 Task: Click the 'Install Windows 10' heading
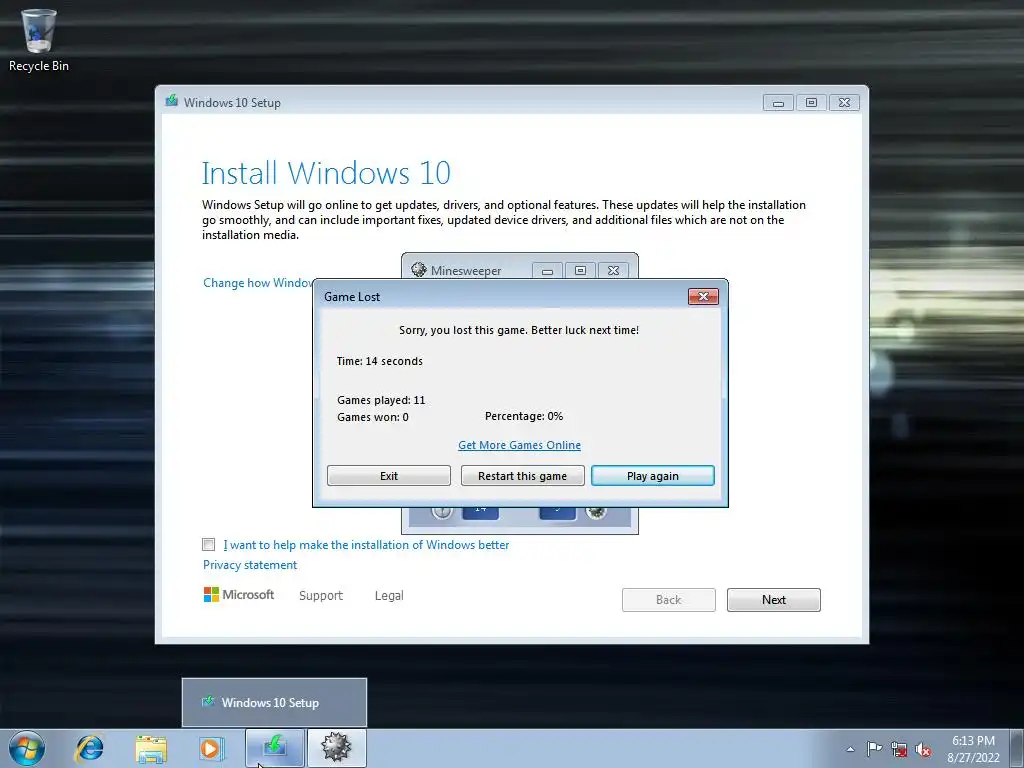coord(326,173)
